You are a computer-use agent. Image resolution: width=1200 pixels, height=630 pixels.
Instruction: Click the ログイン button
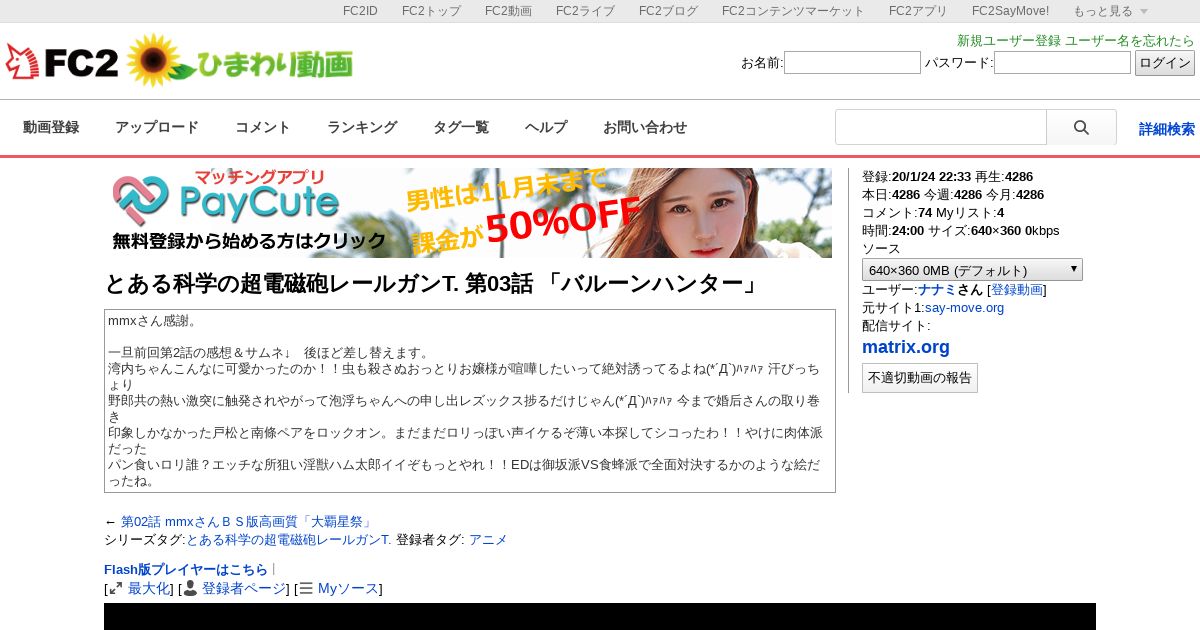pyautogui.click(x=1165, y=63)
